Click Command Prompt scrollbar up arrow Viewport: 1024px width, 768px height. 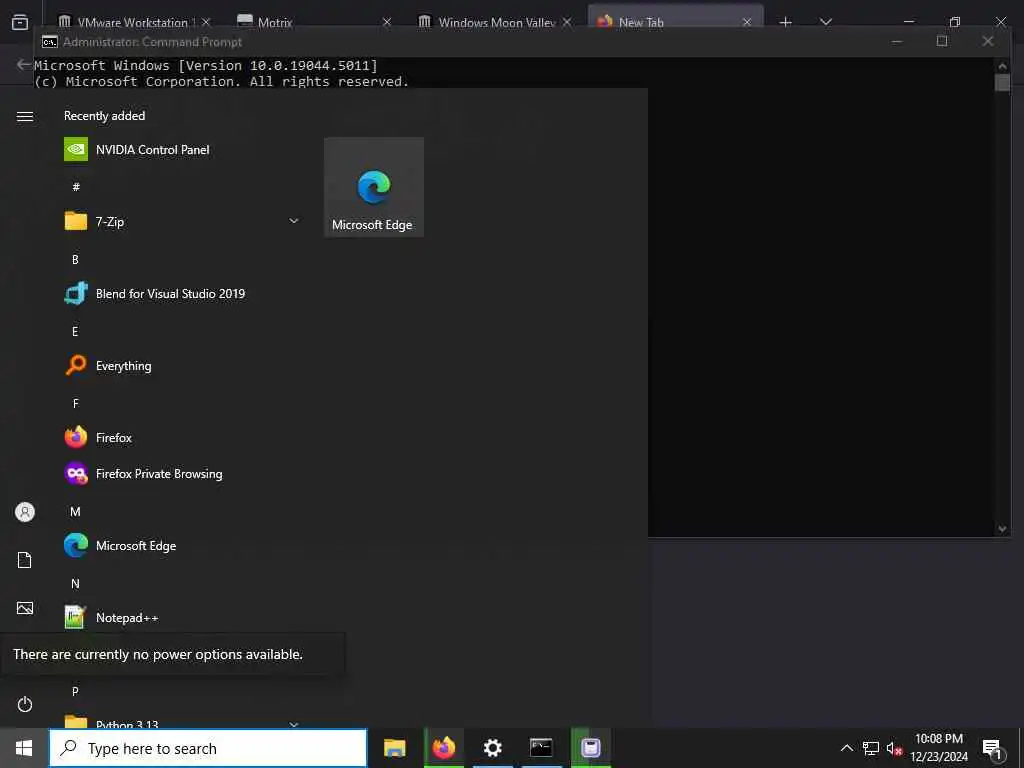(1002, 65)
